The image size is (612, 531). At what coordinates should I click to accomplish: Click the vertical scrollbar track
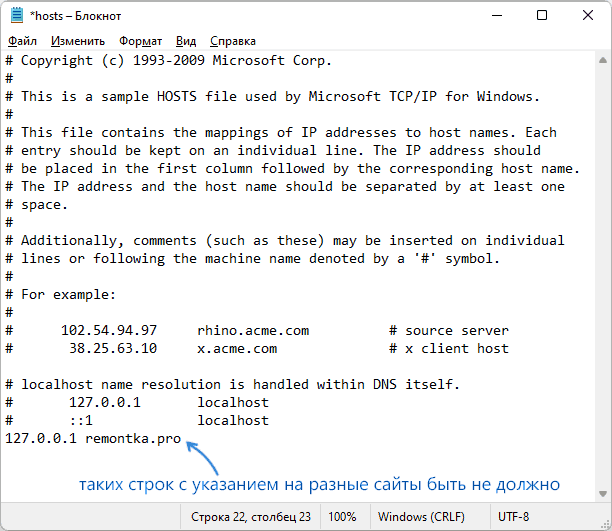click(x=603, y=277)
